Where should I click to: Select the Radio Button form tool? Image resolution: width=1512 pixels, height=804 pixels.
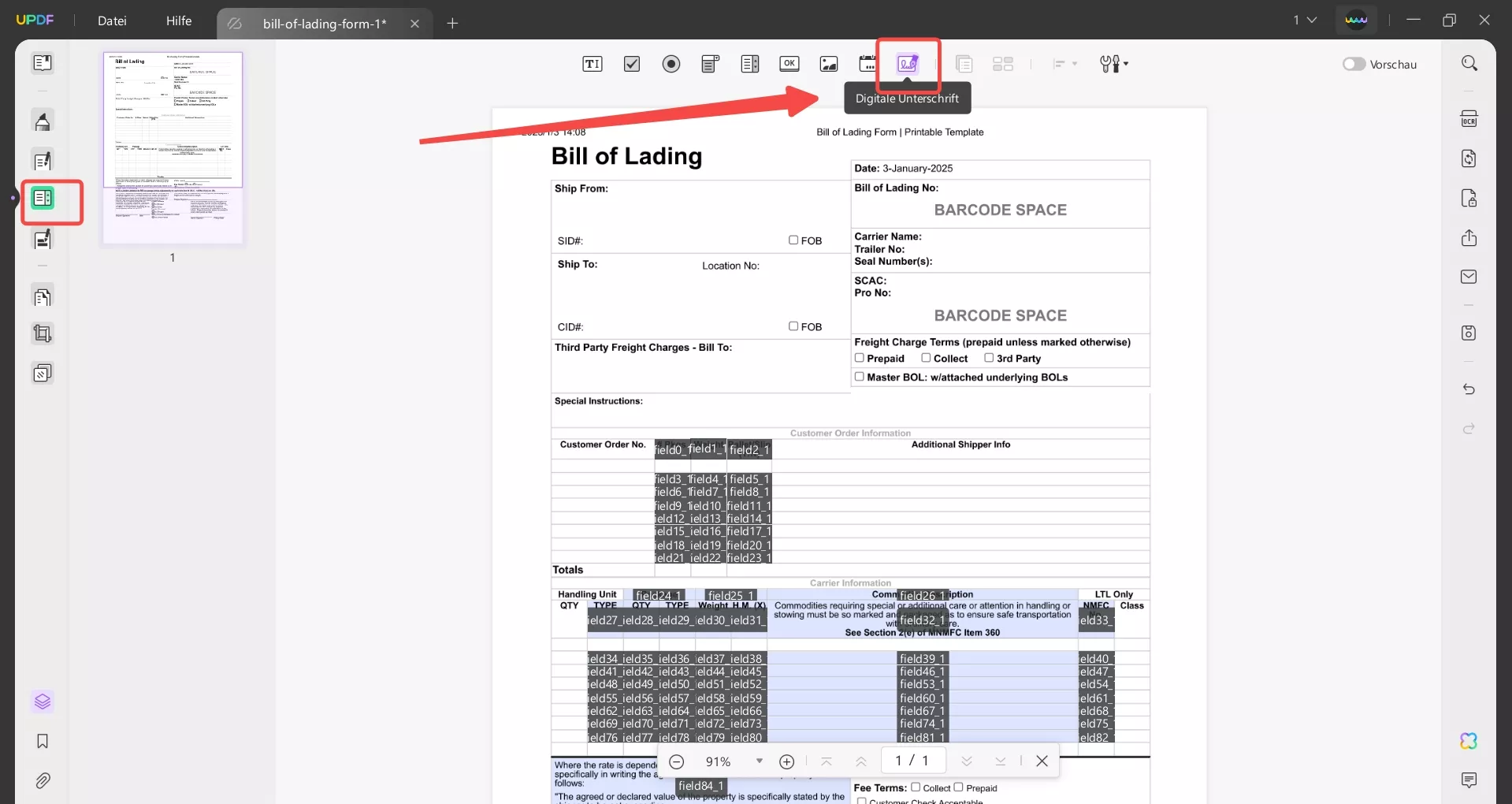click(x=671, y=64)
